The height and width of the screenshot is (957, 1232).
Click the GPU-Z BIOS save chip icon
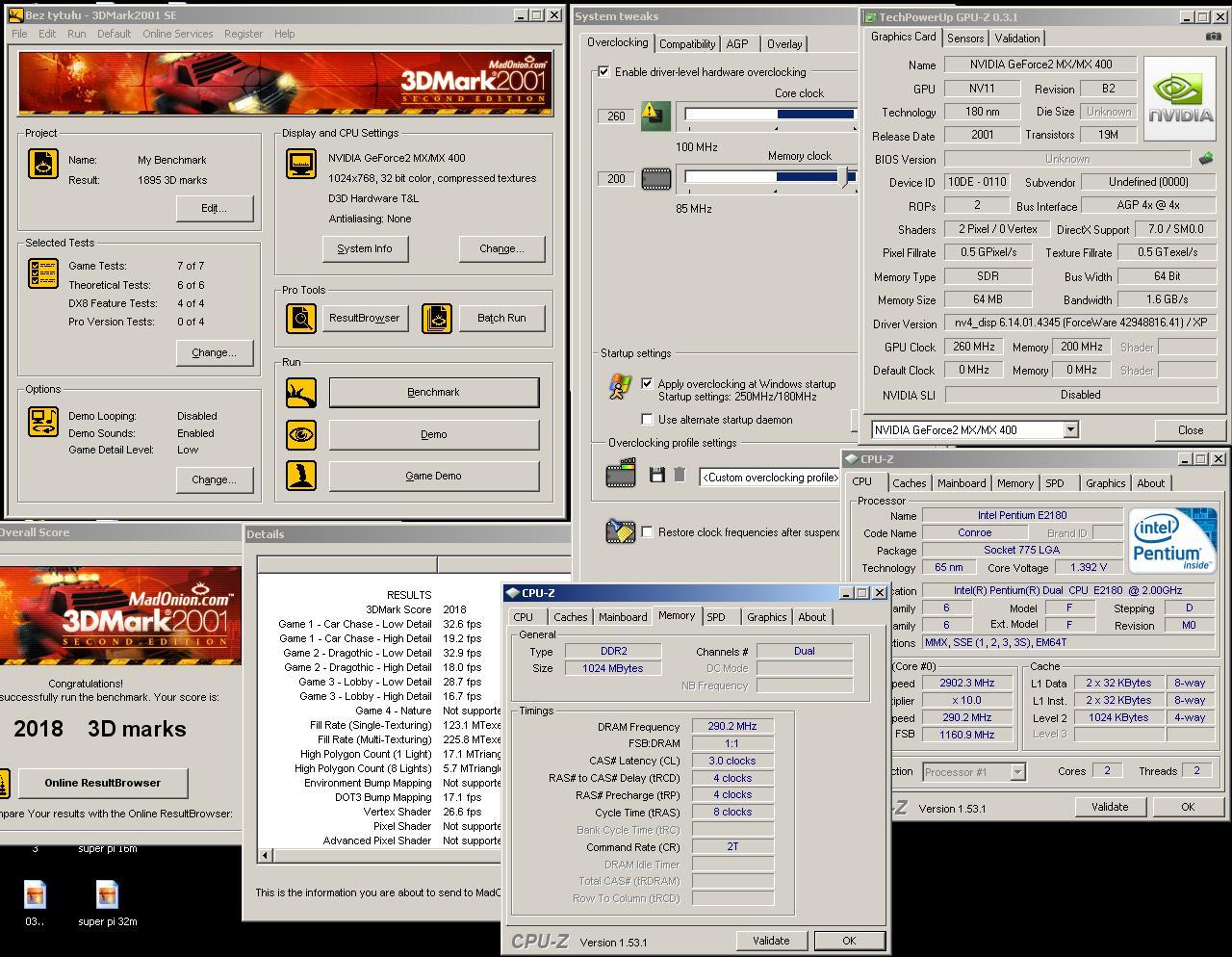pos(1205,158)
